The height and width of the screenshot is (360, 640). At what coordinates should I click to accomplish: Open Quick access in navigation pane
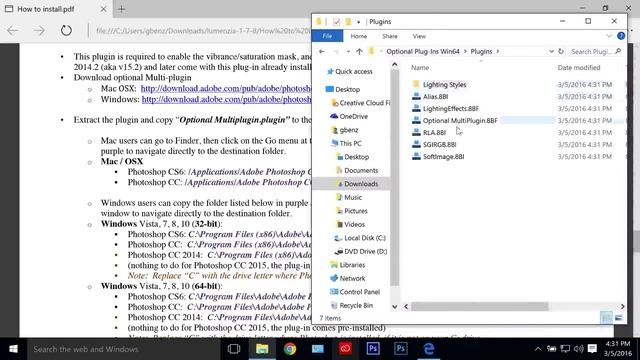(x=349, y=71)
